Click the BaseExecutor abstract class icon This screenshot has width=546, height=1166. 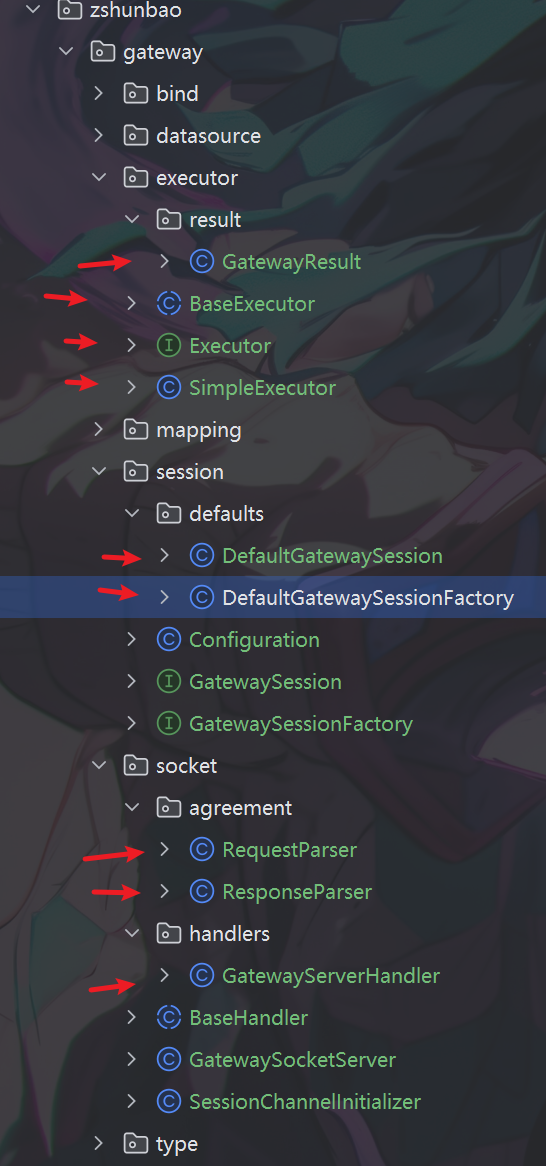click(169, 303)
